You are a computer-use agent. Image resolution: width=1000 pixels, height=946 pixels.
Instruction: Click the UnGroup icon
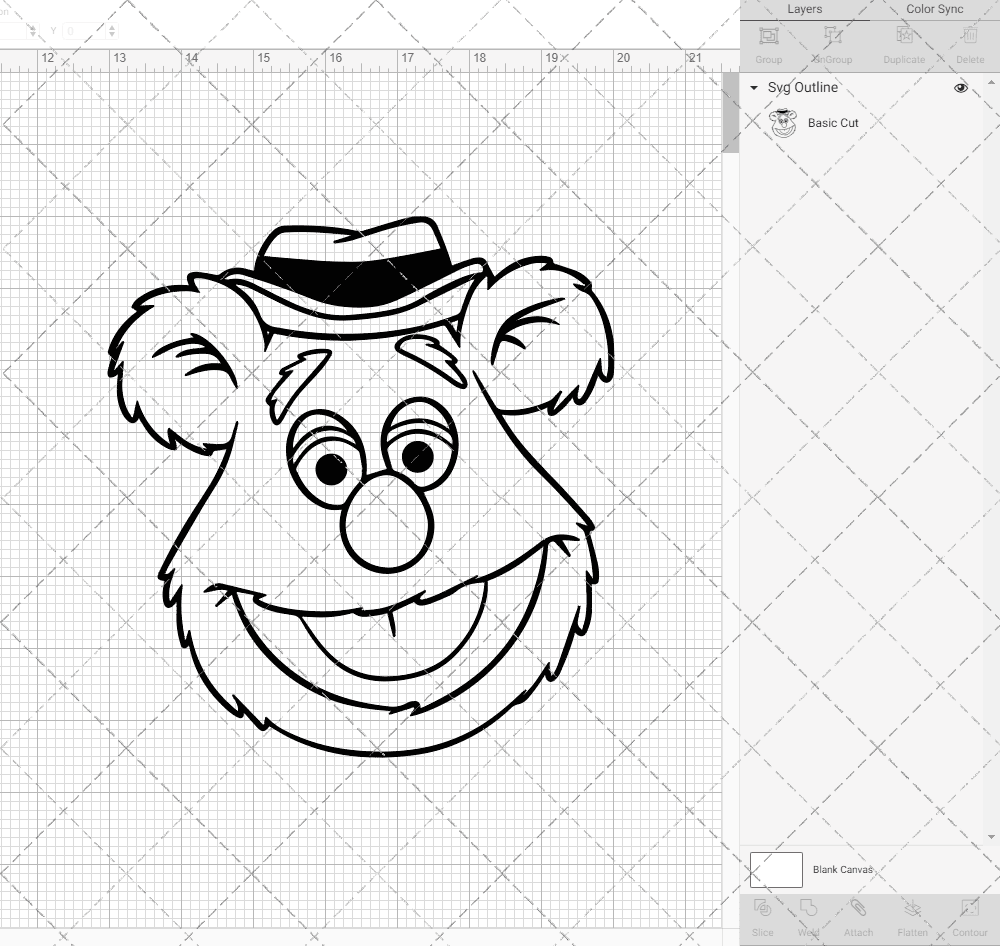(832, 36)
